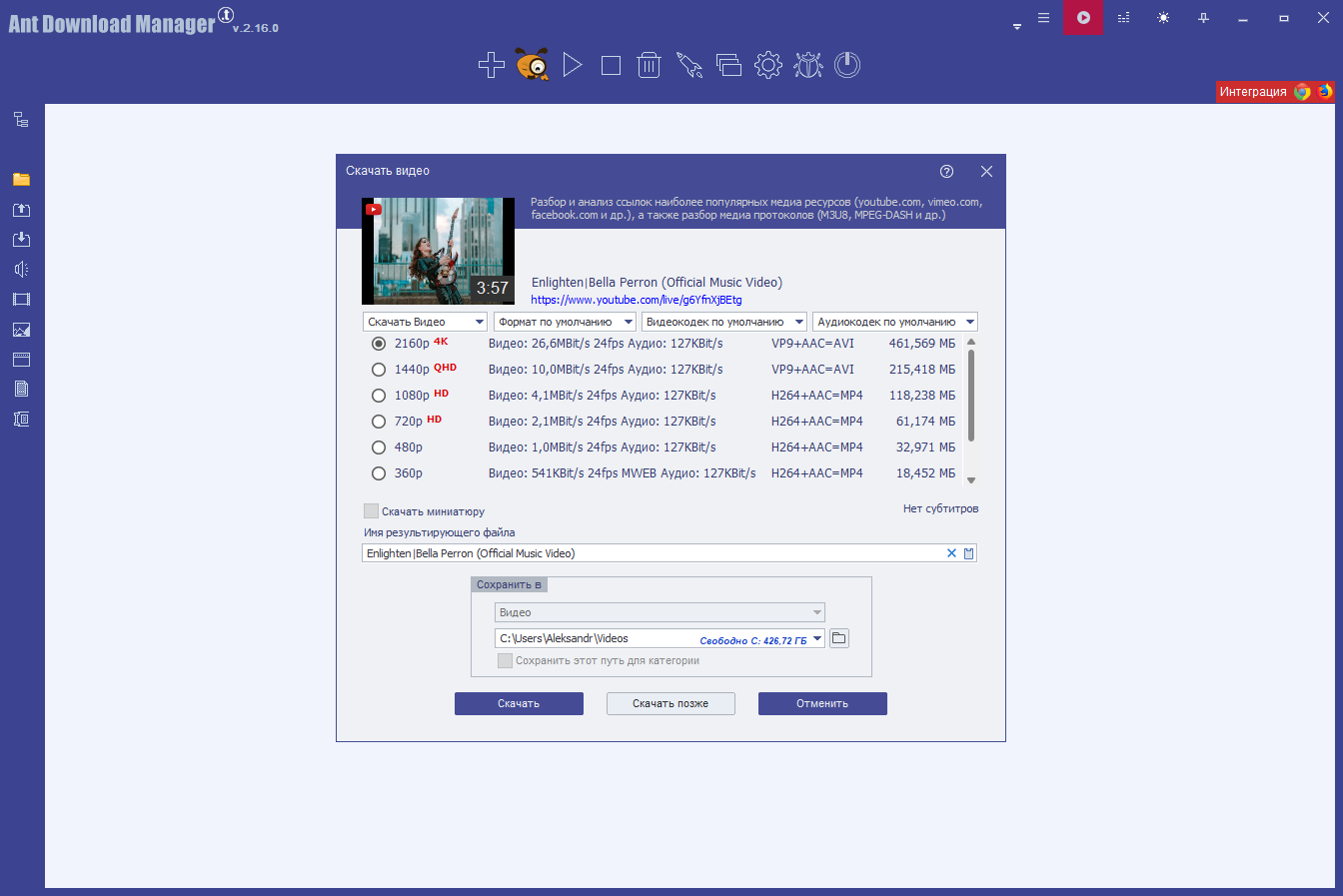Select the programs window sidebar category
This screenshot has width=1343, height=896.
pyautogui.click(x=21, y=360)
